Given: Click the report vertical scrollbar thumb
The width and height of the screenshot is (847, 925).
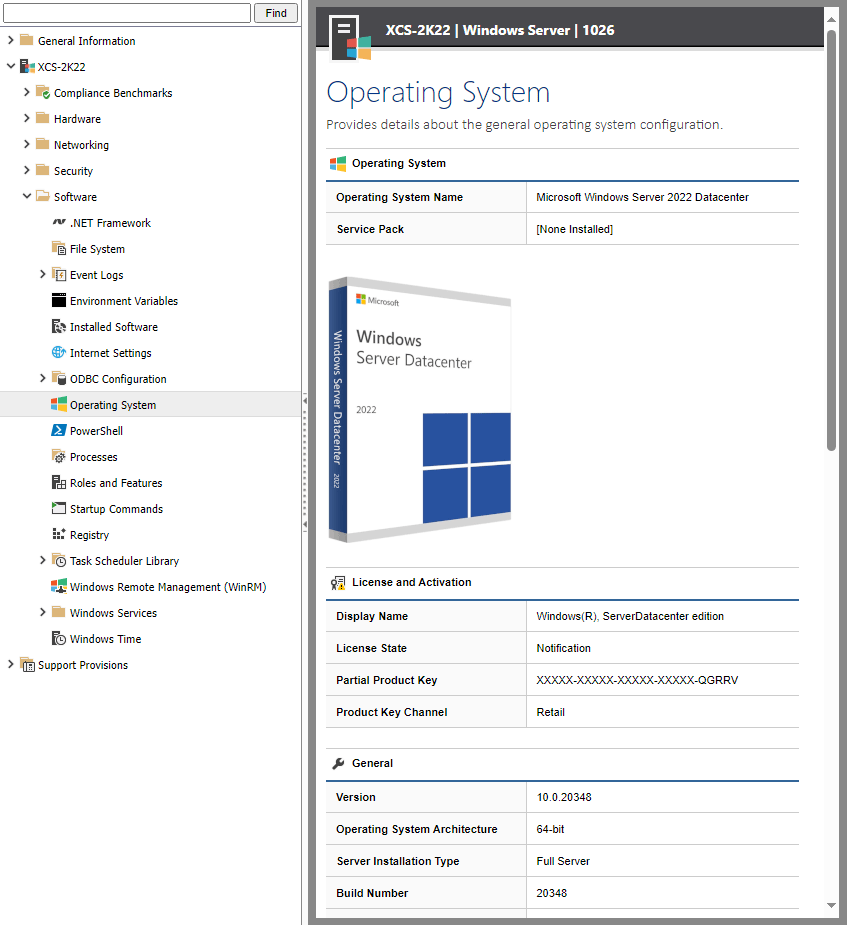Looking at the screenshot, I should [831, 240].
